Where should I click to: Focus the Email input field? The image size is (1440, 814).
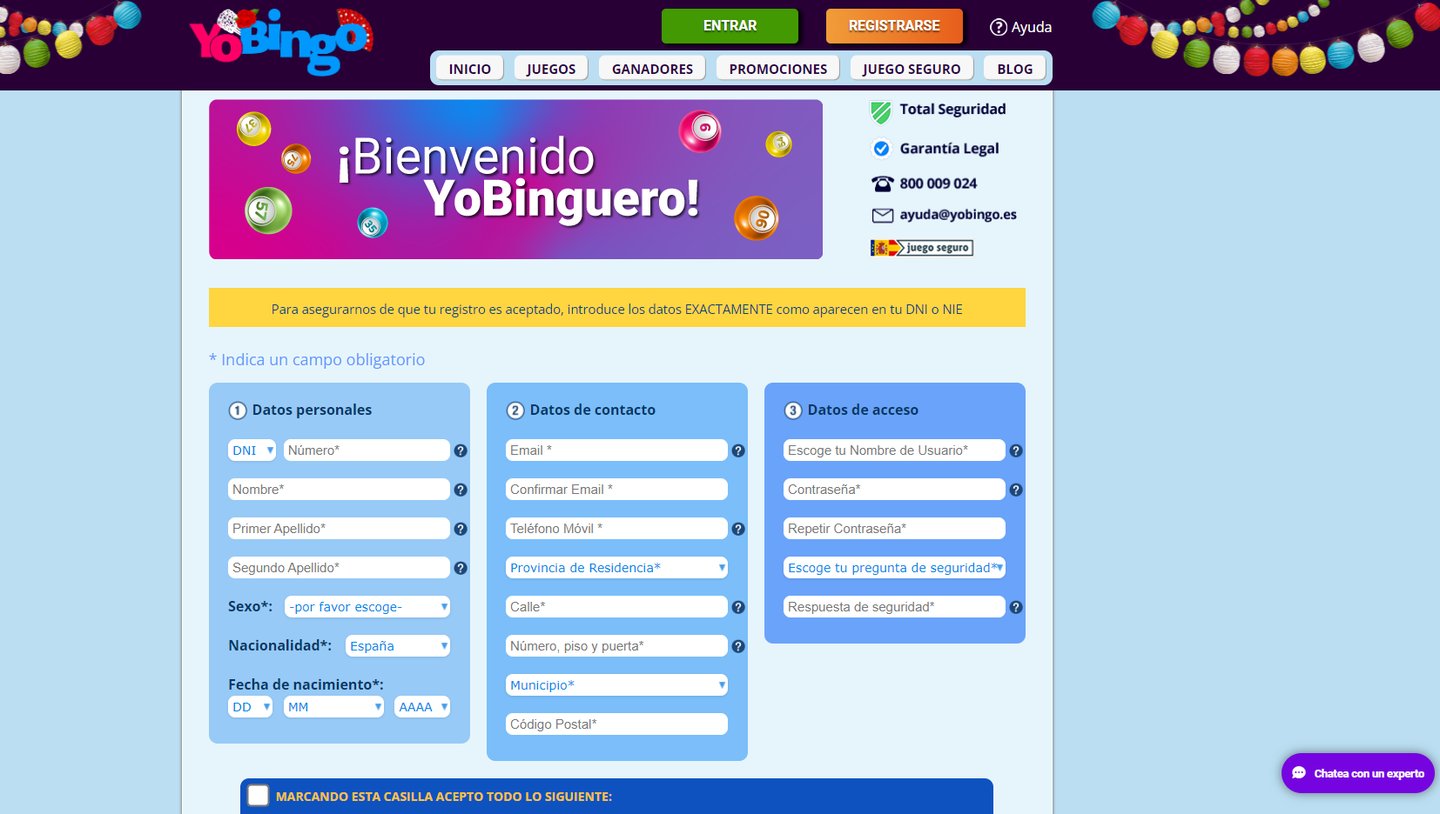(x=617, y=450)
